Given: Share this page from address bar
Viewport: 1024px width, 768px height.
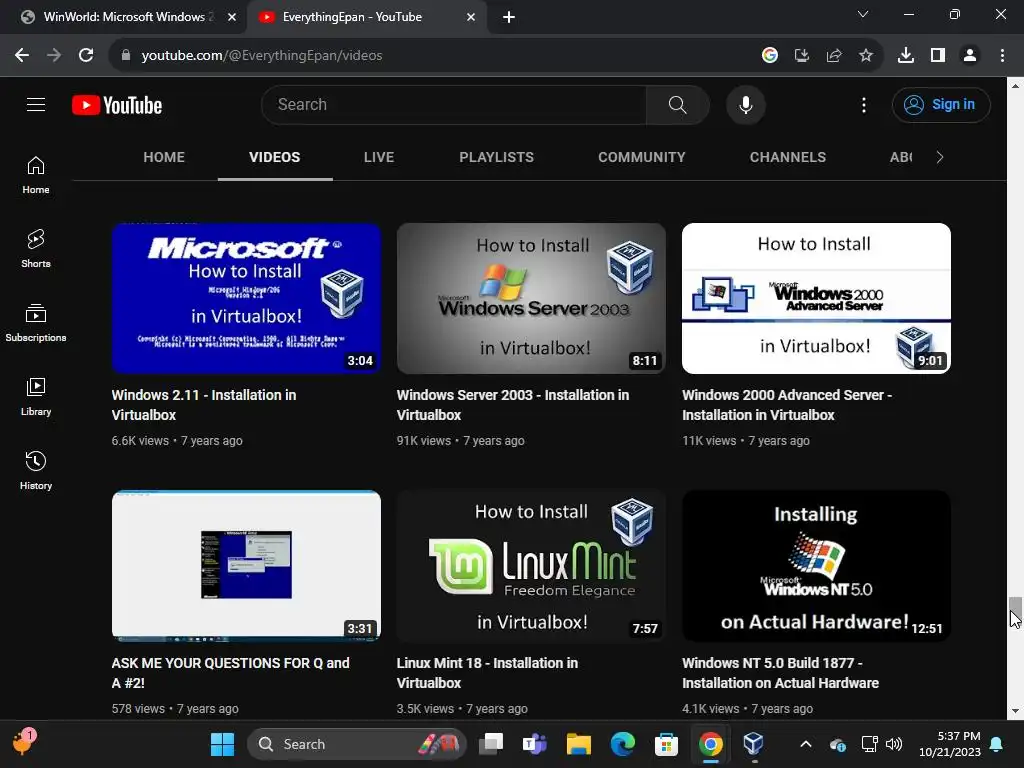Looking at the screenshot, I should 833,56.
